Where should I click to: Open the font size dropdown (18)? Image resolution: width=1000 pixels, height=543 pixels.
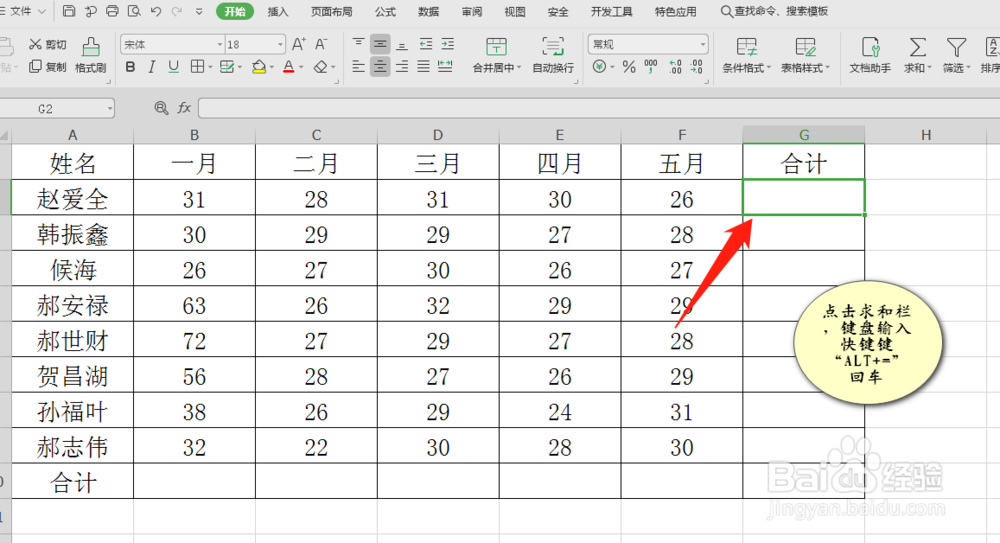pyautogui.click(x=280, y=44)
